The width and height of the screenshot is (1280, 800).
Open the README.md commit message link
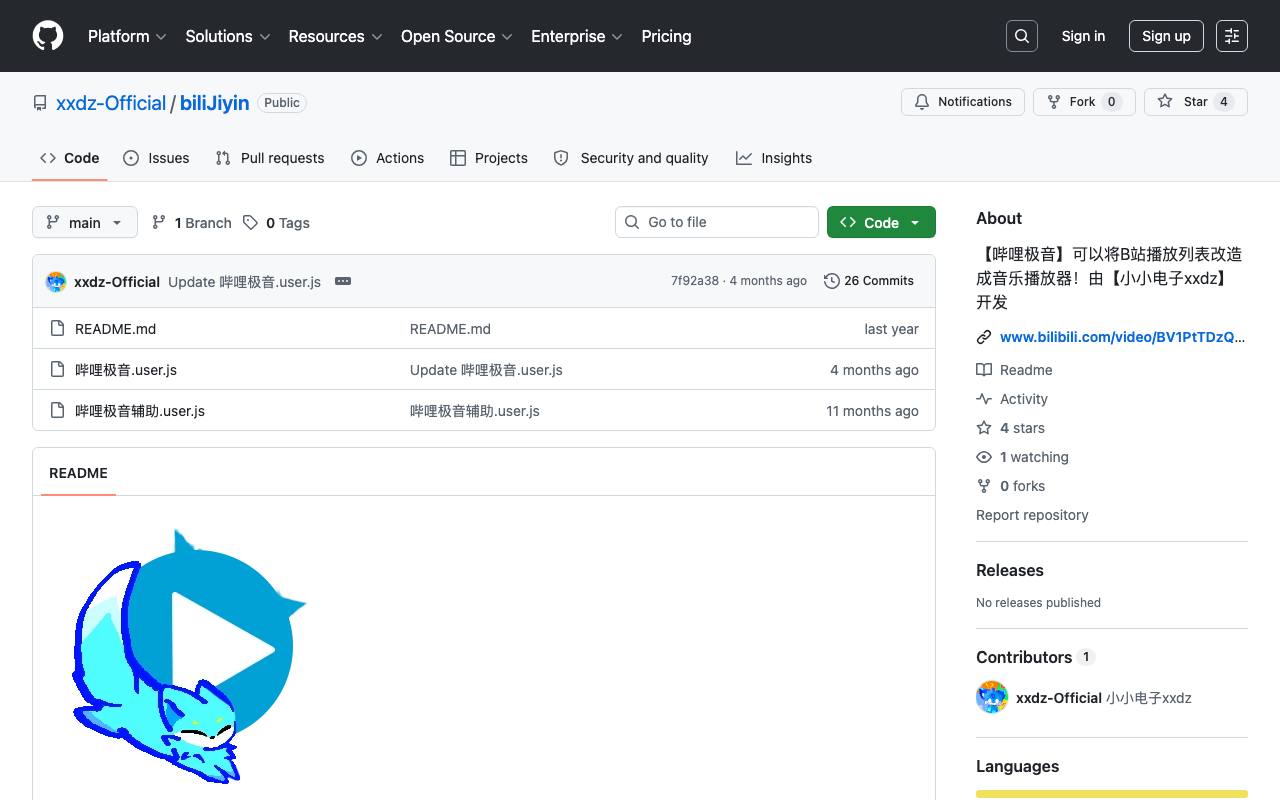coord(450,328)
